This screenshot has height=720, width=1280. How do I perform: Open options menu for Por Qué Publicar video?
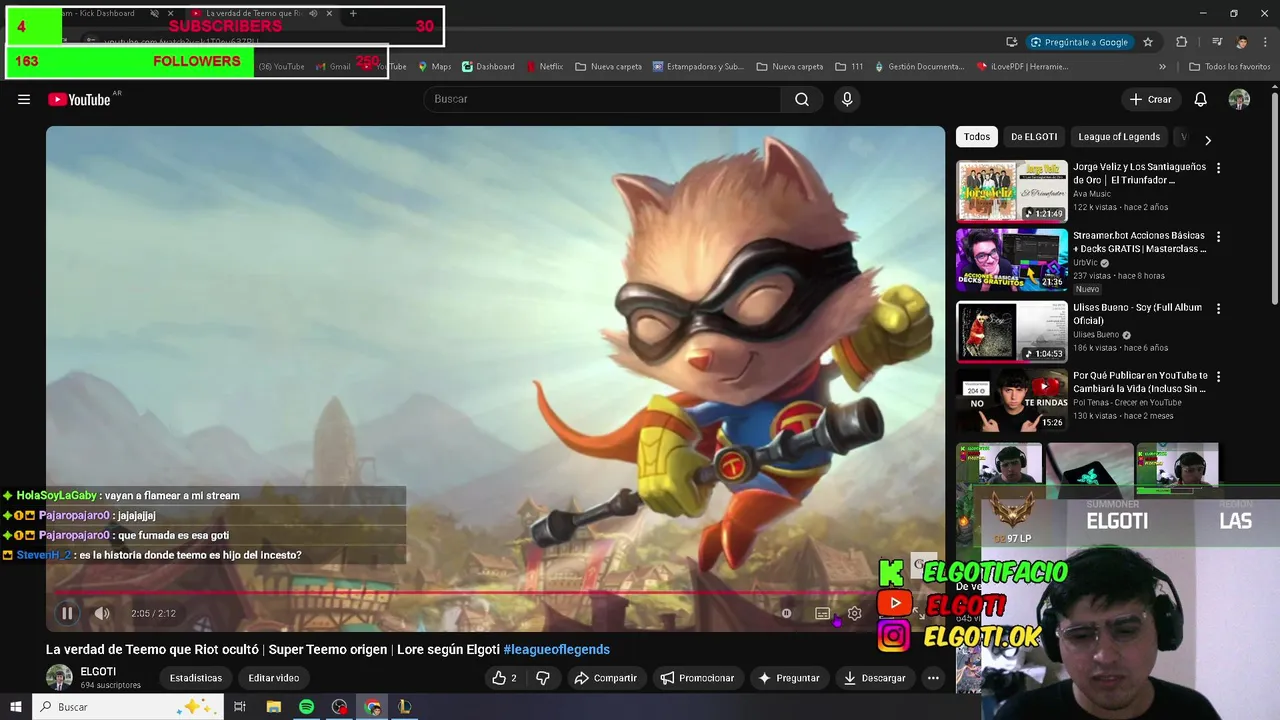(1218, 377)
